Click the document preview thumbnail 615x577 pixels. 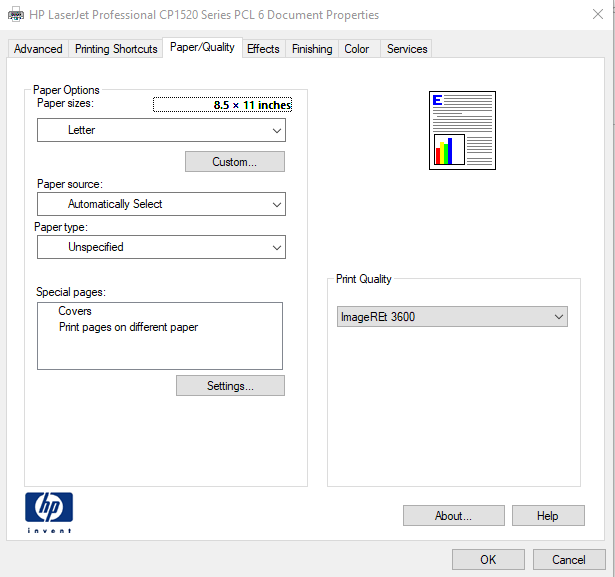(x=462, y=131)
